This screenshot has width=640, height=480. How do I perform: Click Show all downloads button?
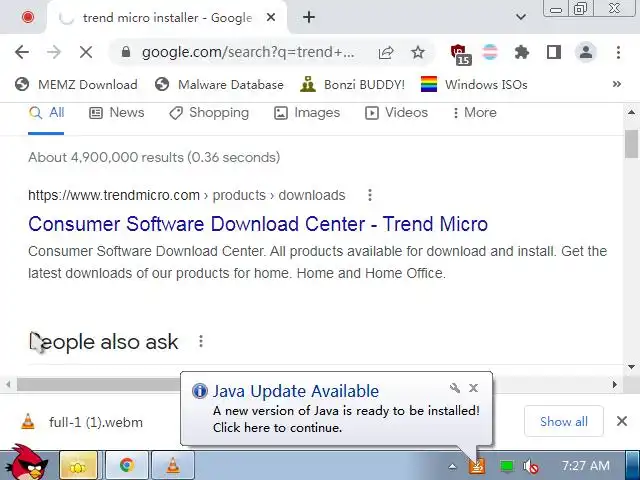click(564, 421)
